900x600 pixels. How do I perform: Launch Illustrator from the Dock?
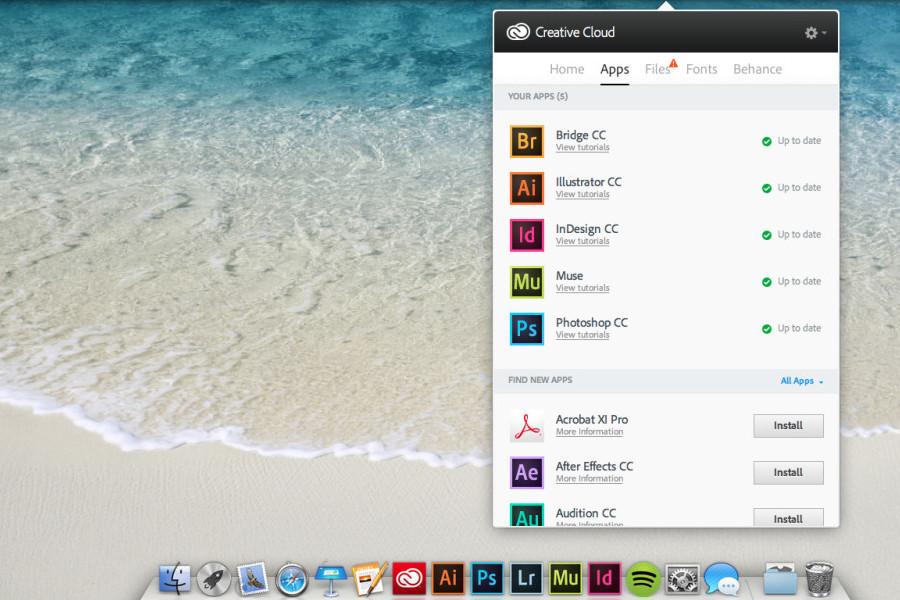[448, 578]
